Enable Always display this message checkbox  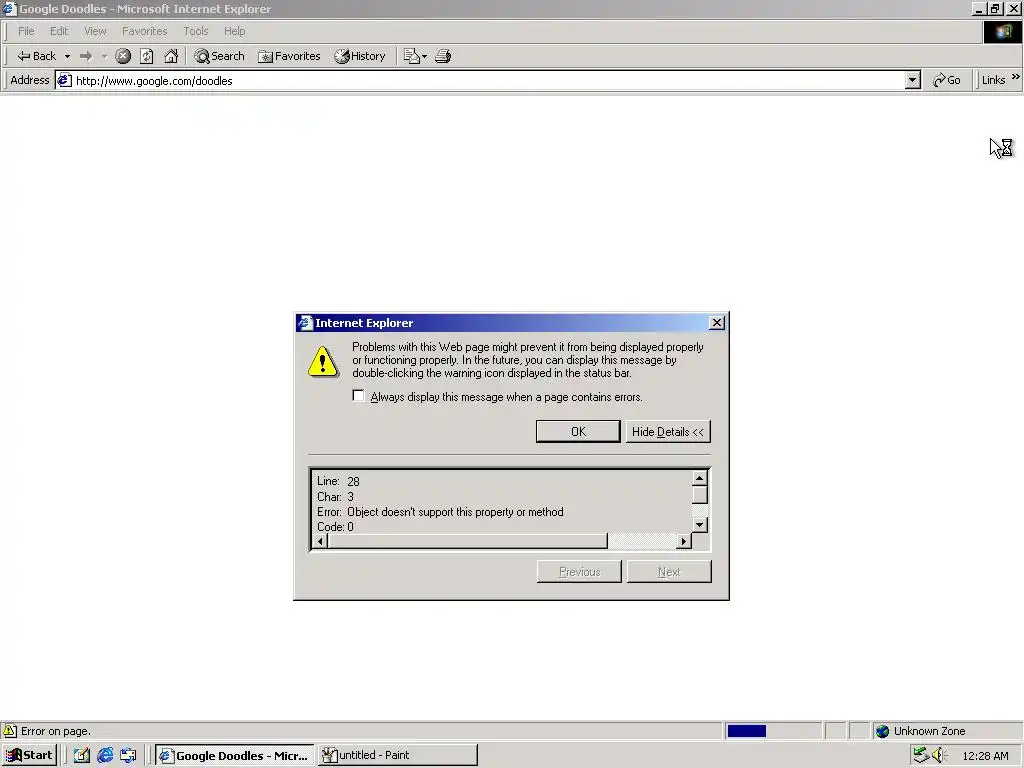[358, 396]
